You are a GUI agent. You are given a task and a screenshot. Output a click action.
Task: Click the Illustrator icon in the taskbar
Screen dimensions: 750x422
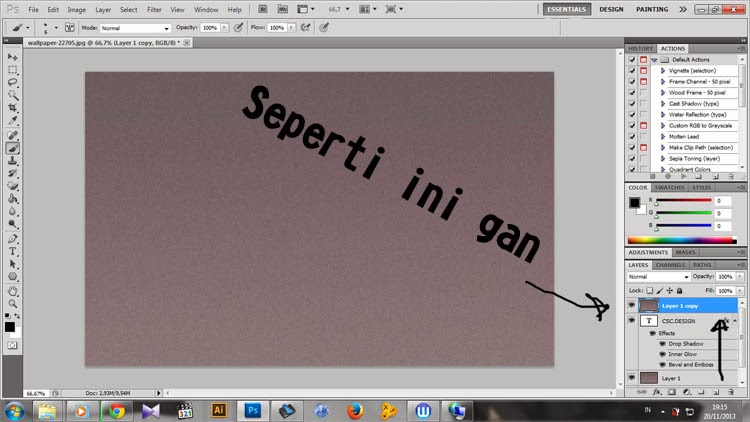point(218,410)
